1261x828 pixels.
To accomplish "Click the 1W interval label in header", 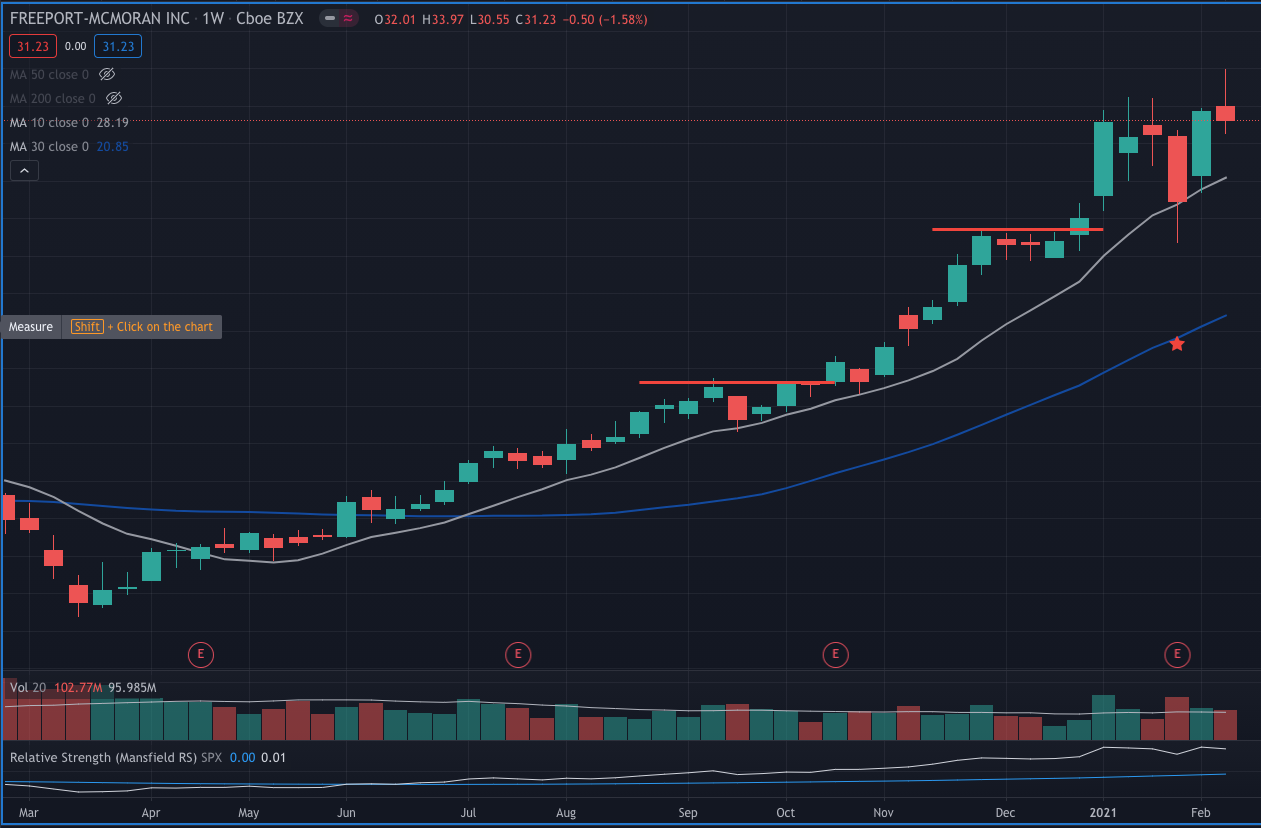I will [215, 19].
